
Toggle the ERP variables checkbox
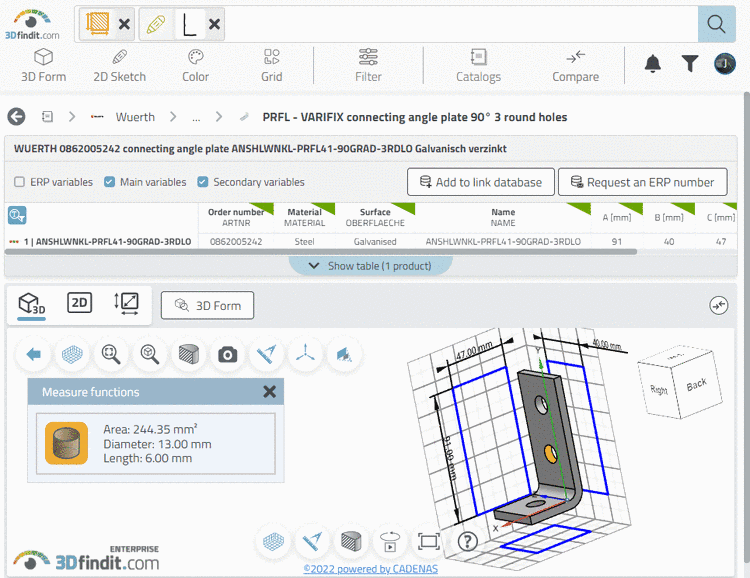pos(20,182)
